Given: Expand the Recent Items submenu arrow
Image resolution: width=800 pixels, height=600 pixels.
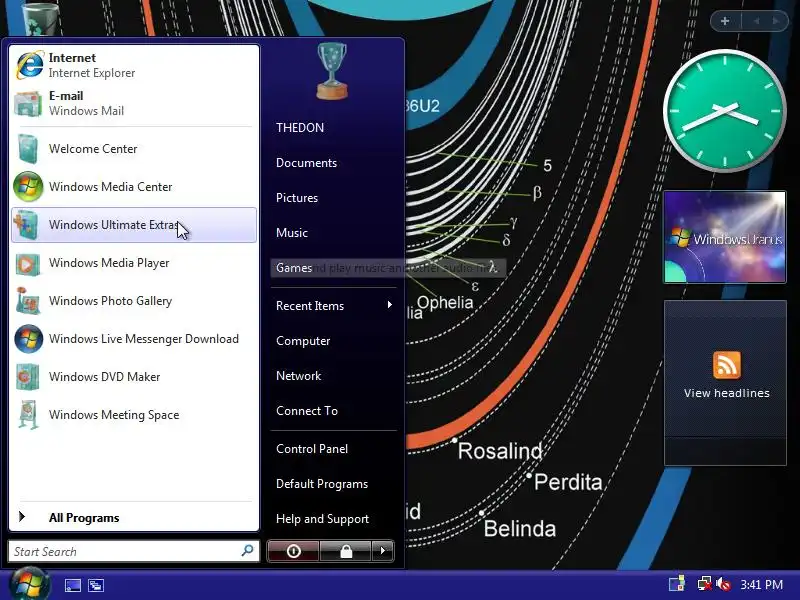Looking at the screenshot, I should pos(390,305).
